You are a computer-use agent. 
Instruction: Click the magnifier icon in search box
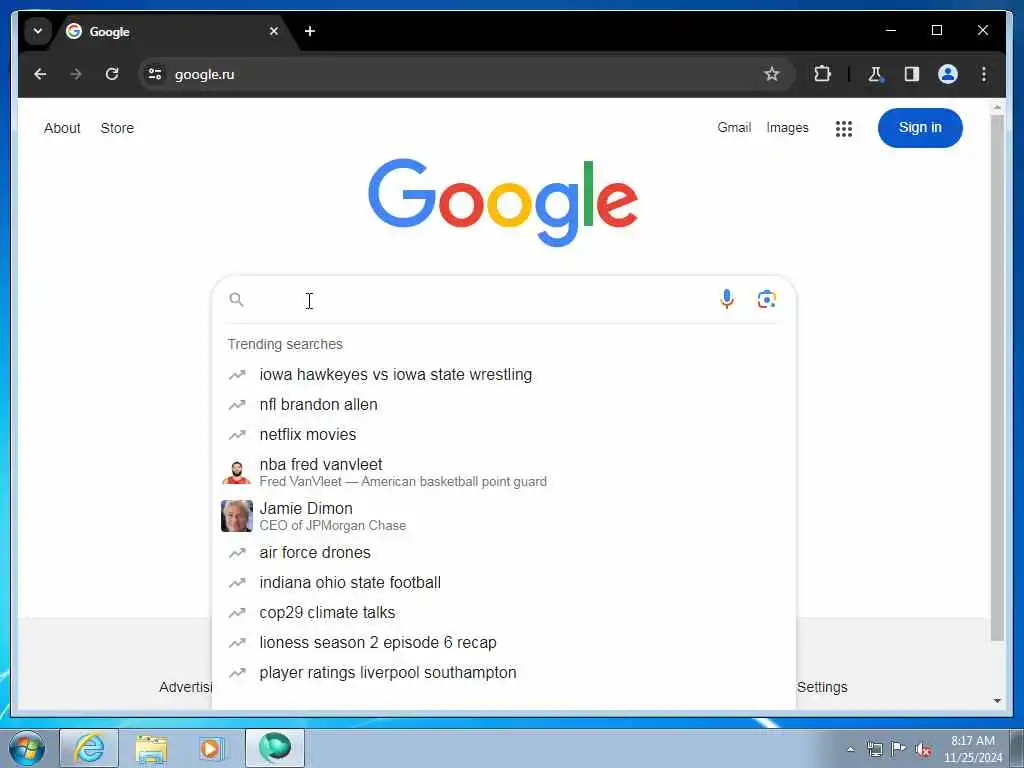coord(236,300)
